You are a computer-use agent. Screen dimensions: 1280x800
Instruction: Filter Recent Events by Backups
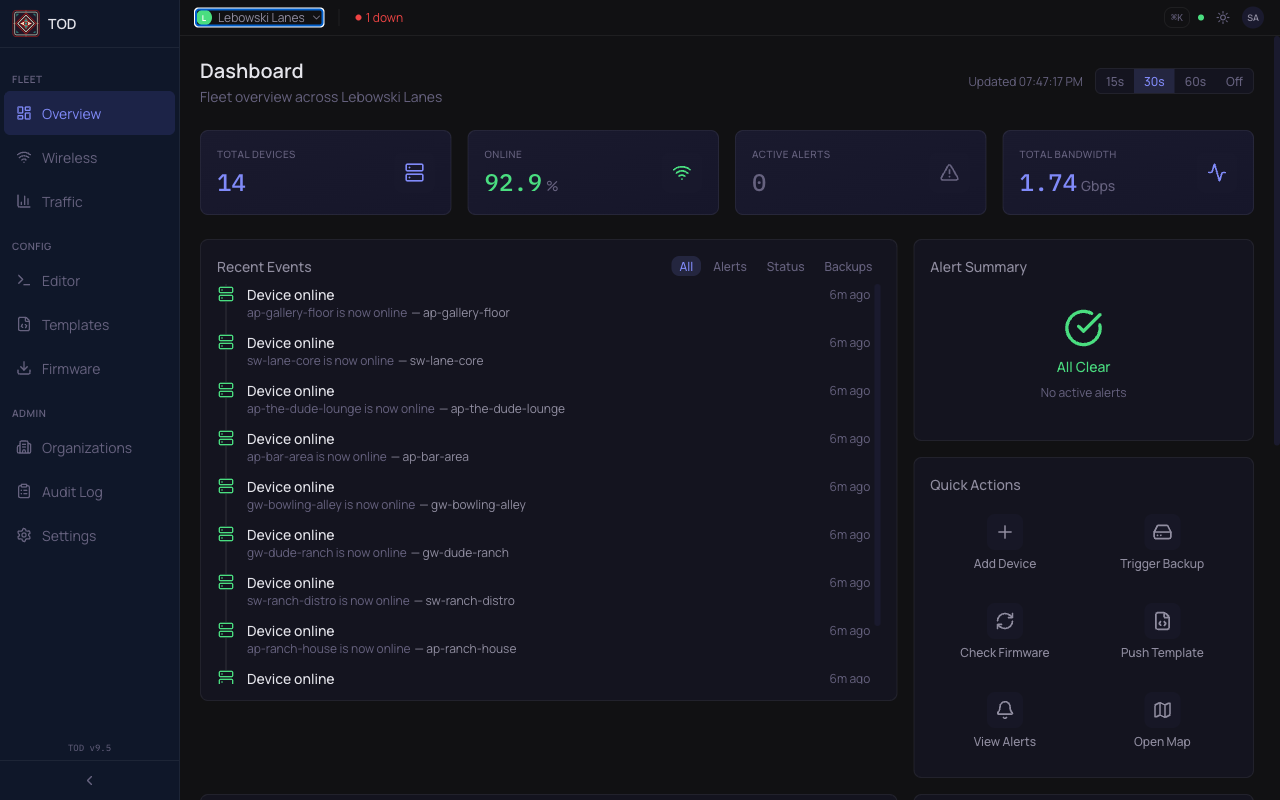point(847,266)
